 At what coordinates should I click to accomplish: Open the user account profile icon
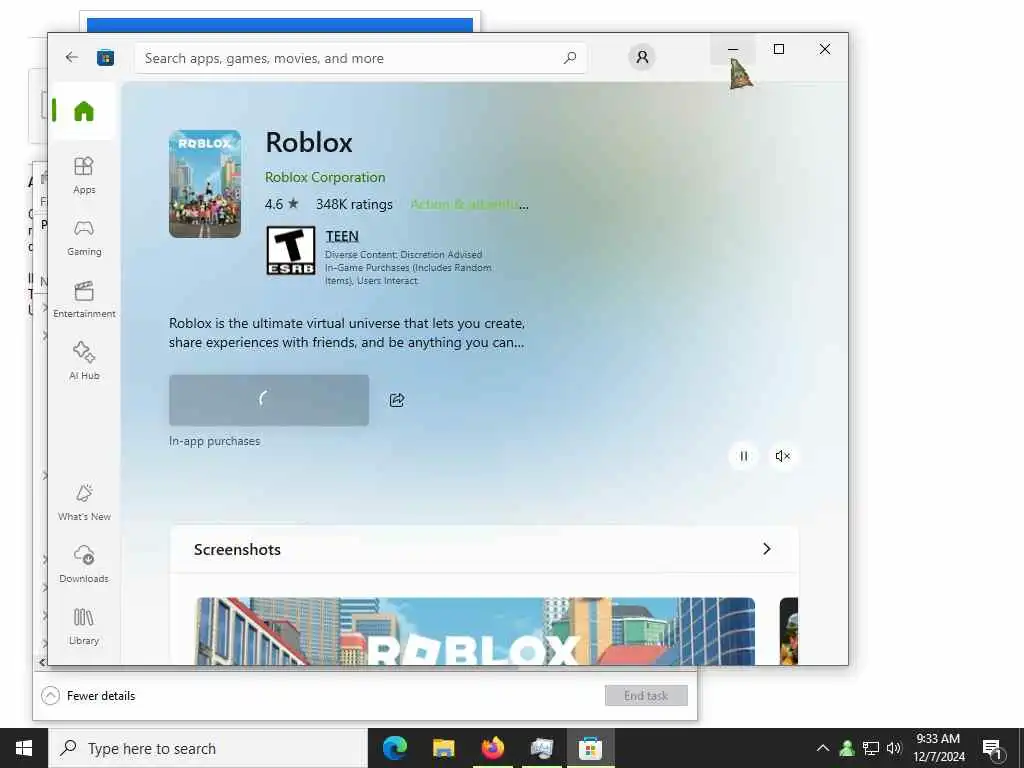[642, 57]
